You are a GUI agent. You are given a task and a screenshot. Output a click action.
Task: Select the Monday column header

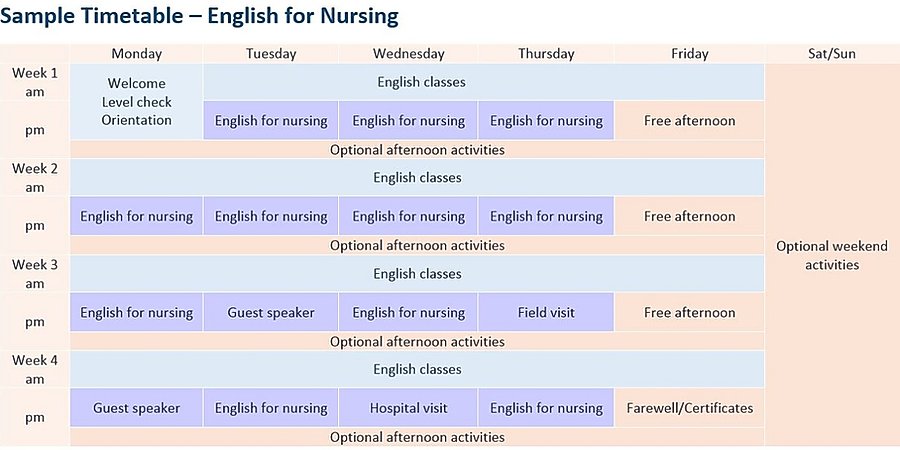pyautogui.click(x=136, y=54)
